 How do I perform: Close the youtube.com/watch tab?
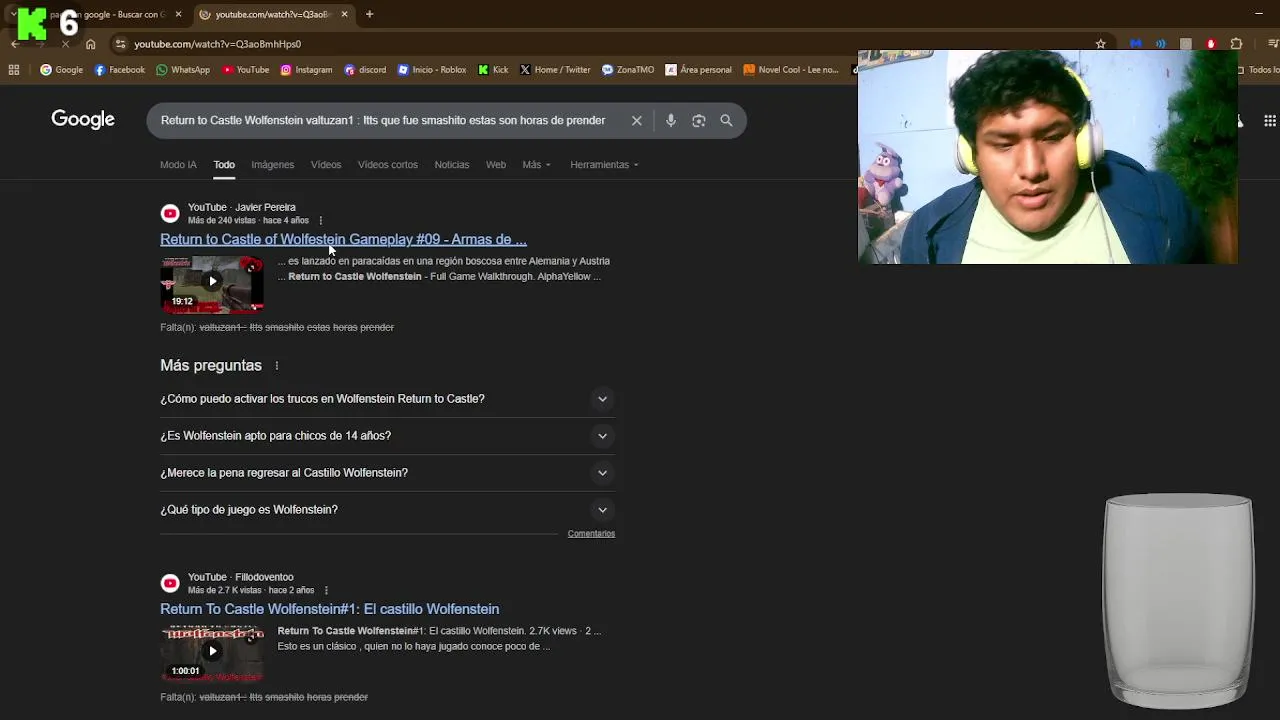coord(344,14)
